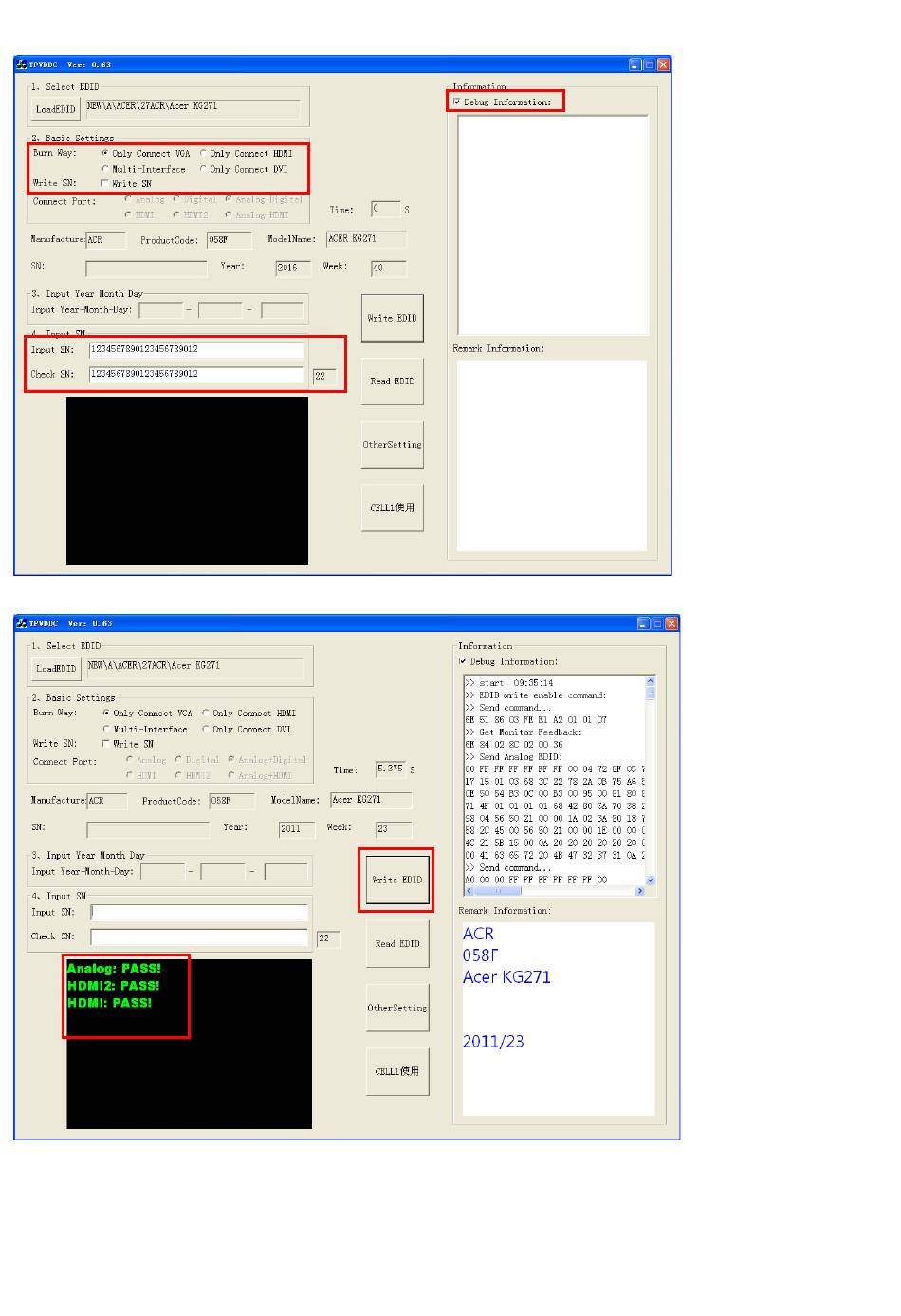Screen dimensions: 901x1316
Task: Click ProductCode field in lower window
Action: (x=232, y=801)
